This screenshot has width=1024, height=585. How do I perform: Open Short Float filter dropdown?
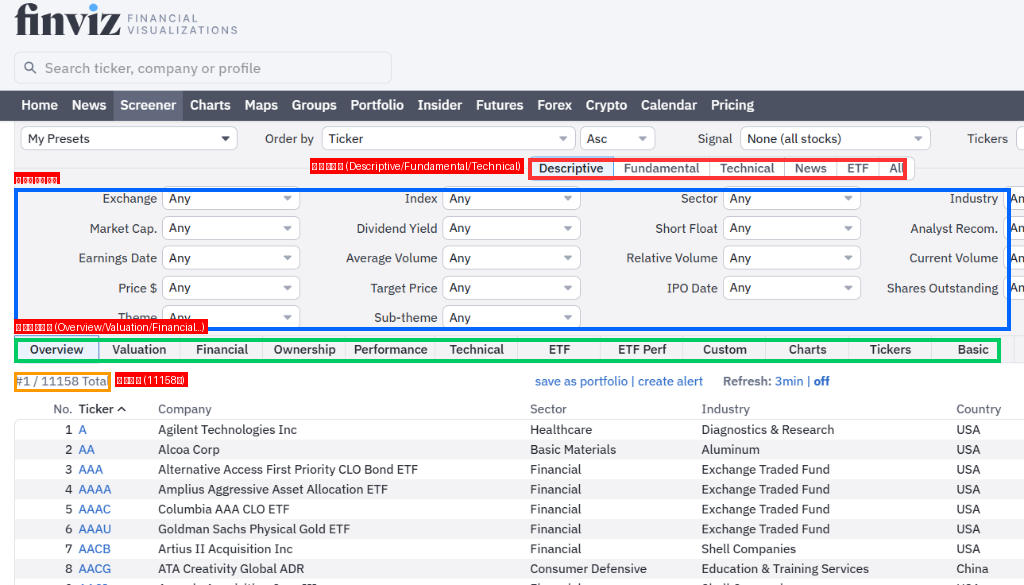click(792, 228)
